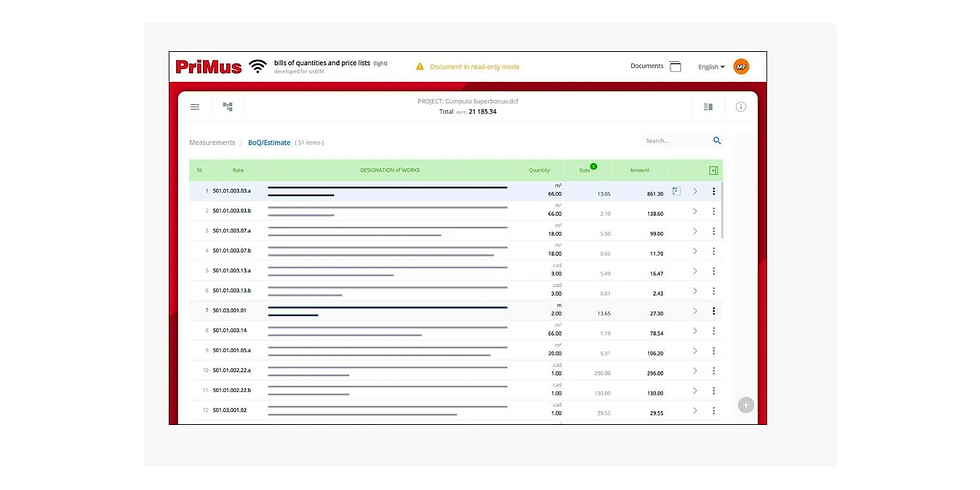Expand row S01.01.003.07.a with chevron
Image resolution: width=980 pixels, height=490 pixels.
pos(694,231)
